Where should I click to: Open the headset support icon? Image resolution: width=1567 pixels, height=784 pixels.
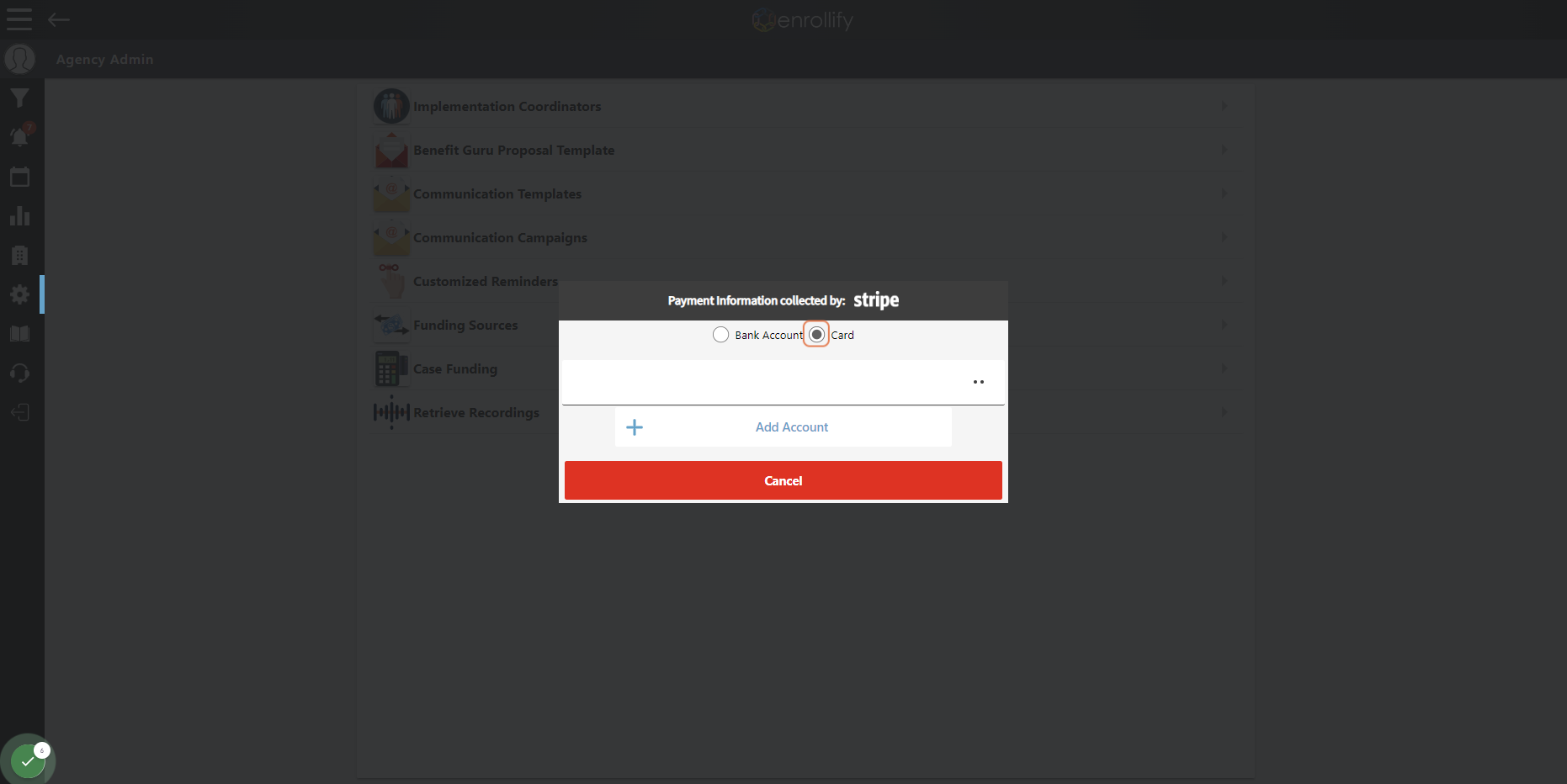coord(19,373)
